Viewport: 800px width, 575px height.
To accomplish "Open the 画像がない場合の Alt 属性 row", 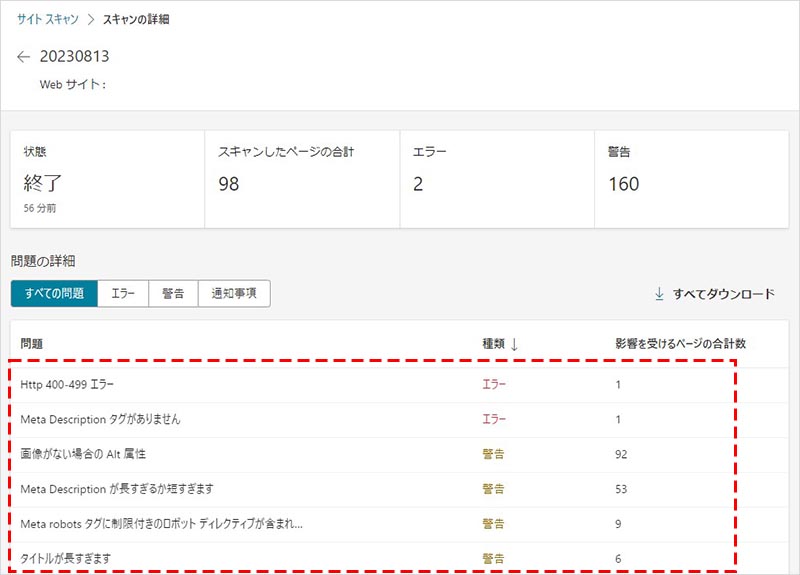I will pyautogui.click(x=83, y=454).
